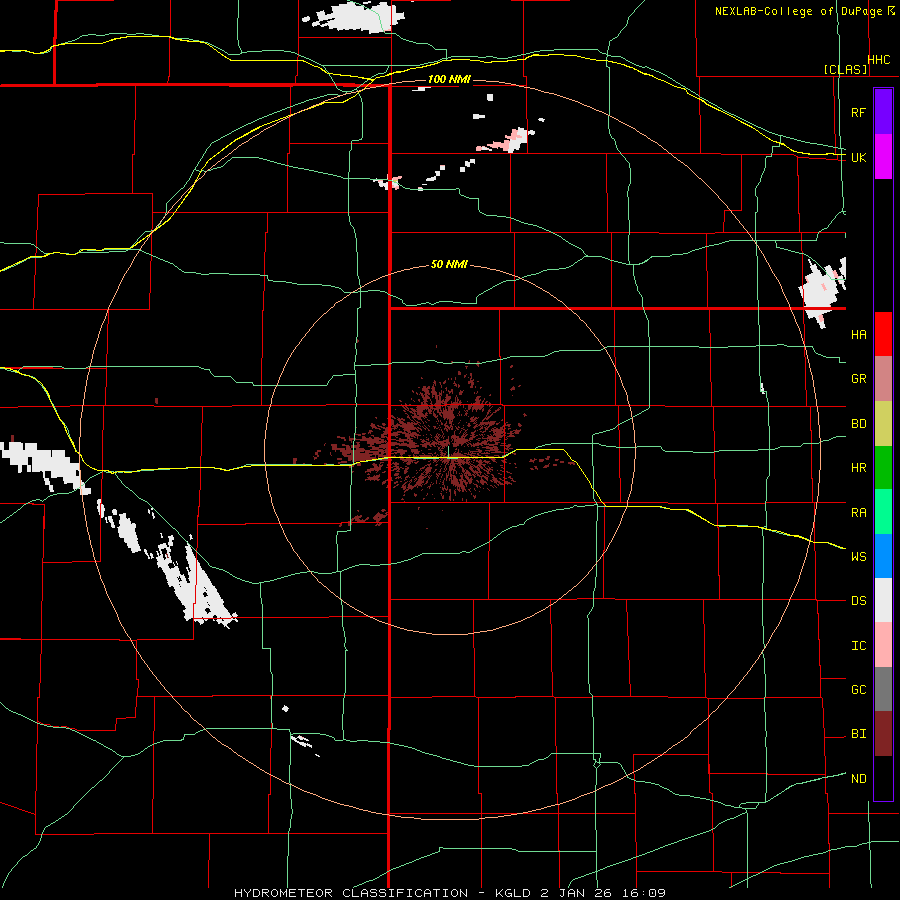Click the RF purple legend swatch
Screen dimensions: 900x900
coord(883,112)
